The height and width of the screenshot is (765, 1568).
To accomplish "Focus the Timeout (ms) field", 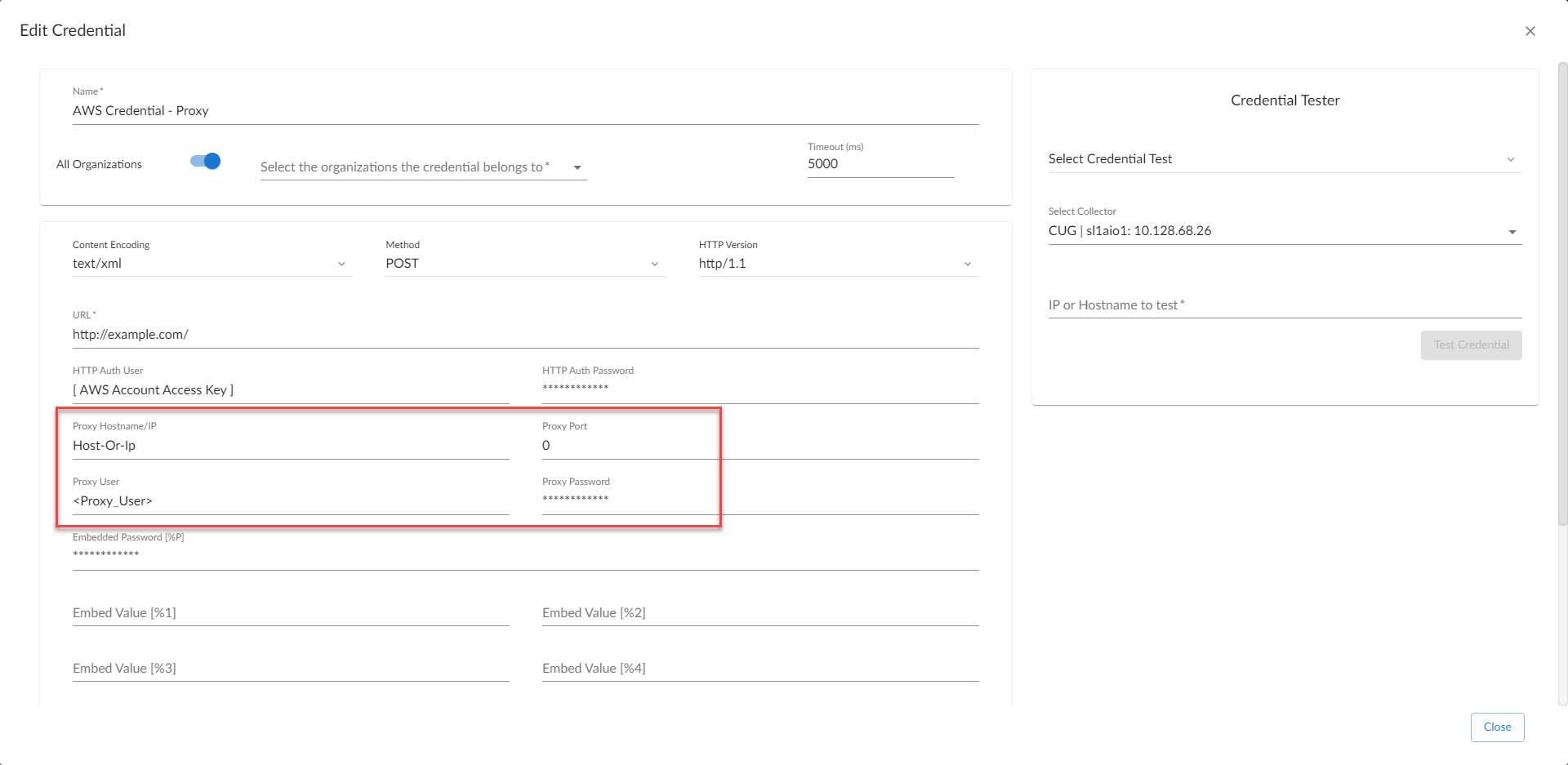I will click(x=880, y=164).
